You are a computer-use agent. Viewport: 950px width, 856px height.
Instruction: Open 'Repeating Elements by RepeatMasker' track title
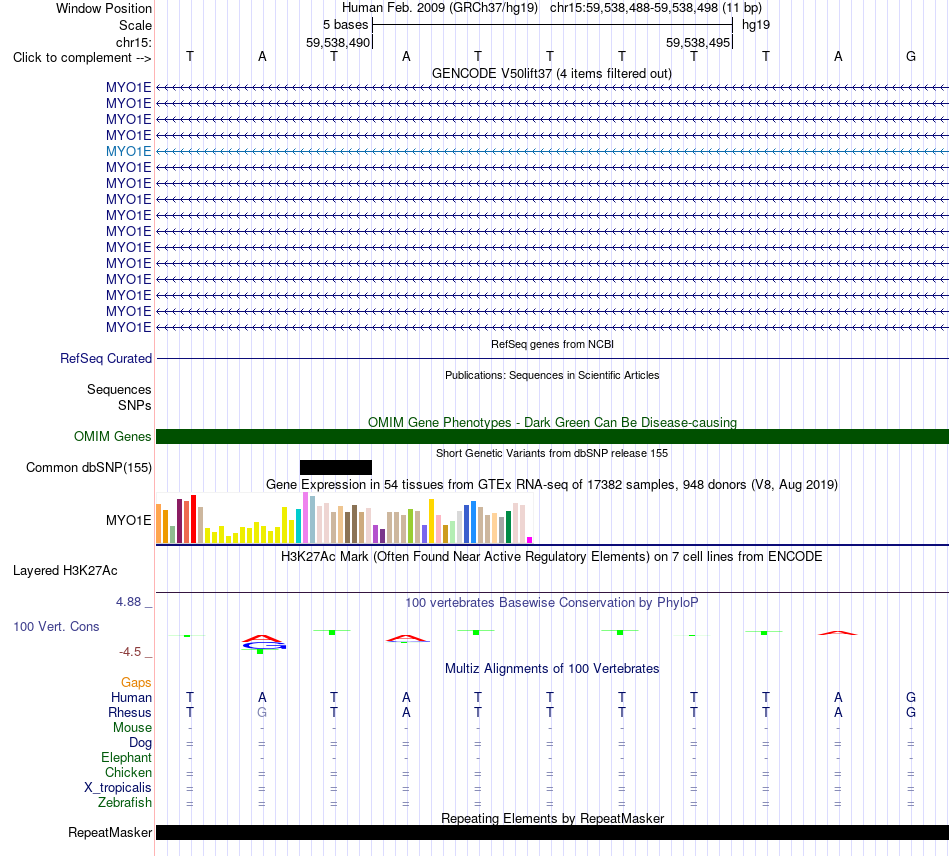(x=552, y=818)
